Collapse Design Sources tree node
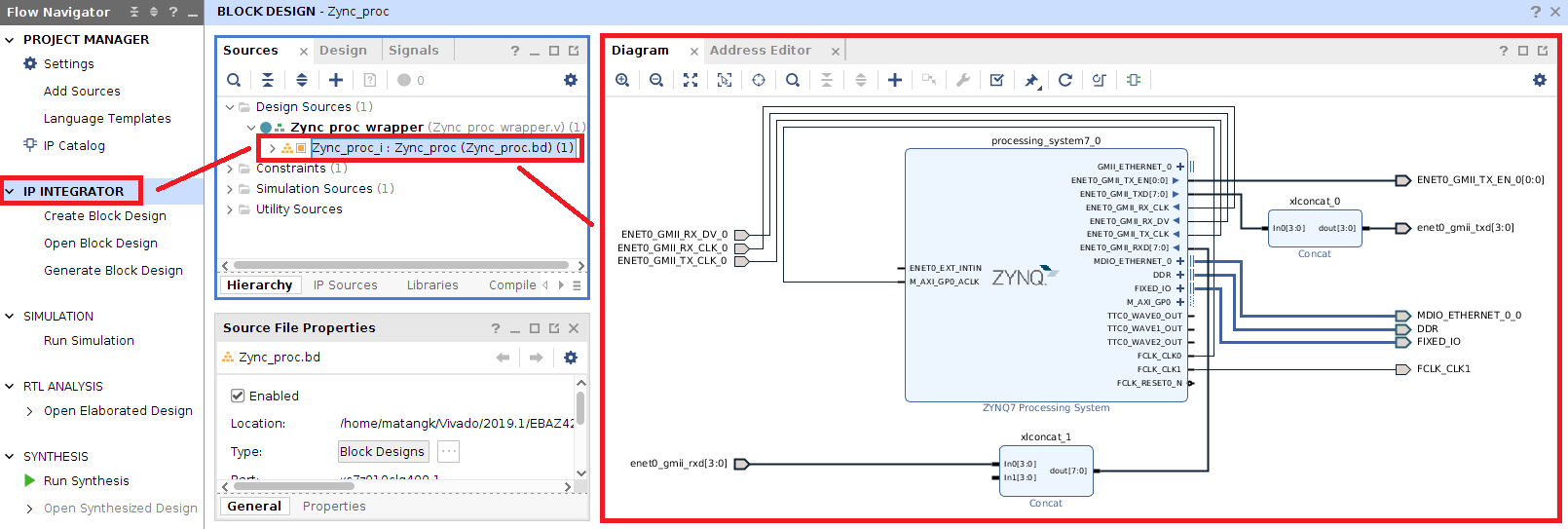This screenshot has height=529, width=1568. (x=230, y=107)
